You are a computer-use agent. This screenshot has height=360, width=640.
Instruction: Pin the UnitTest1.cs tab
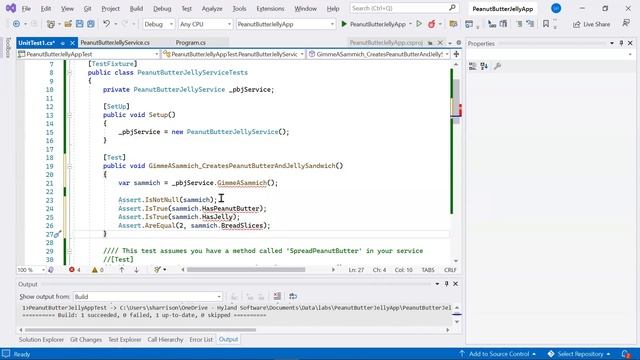62,43
